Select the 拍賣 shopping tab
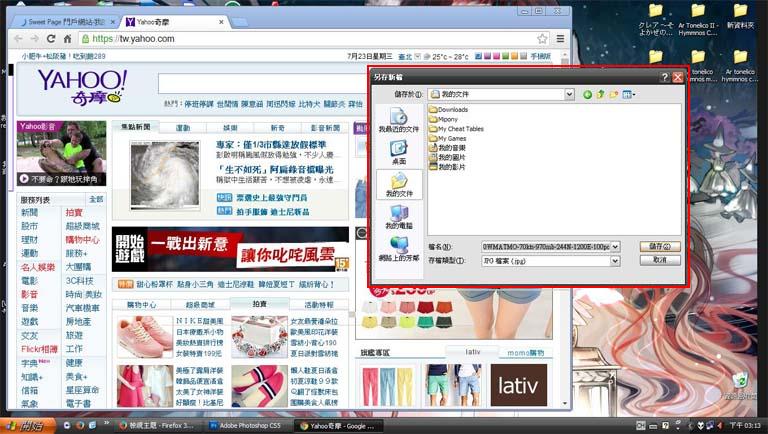768x434 pixels. (x=260, y=304)
